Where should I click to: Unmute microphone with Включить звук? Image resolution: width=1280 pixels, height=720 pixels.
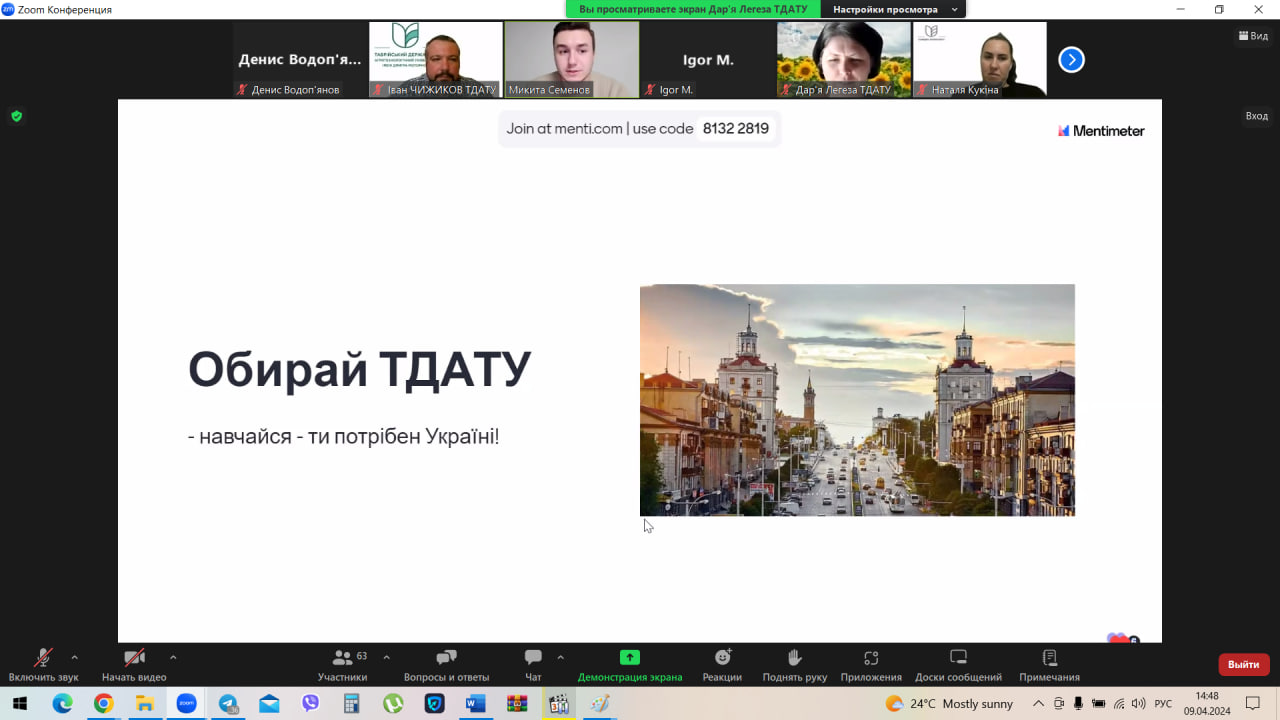pos(43,658)
